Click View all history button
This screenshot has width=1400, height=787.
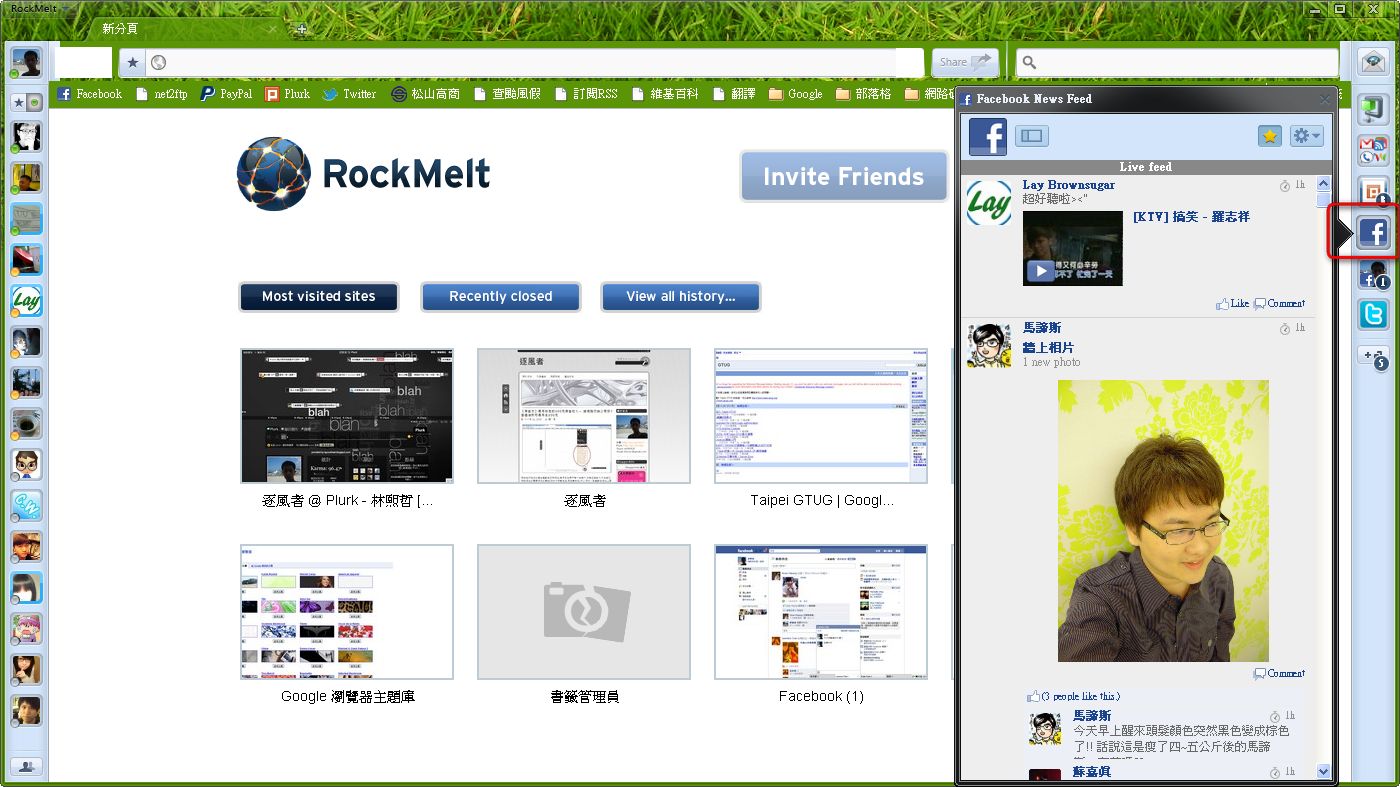[x=681, y=296]
